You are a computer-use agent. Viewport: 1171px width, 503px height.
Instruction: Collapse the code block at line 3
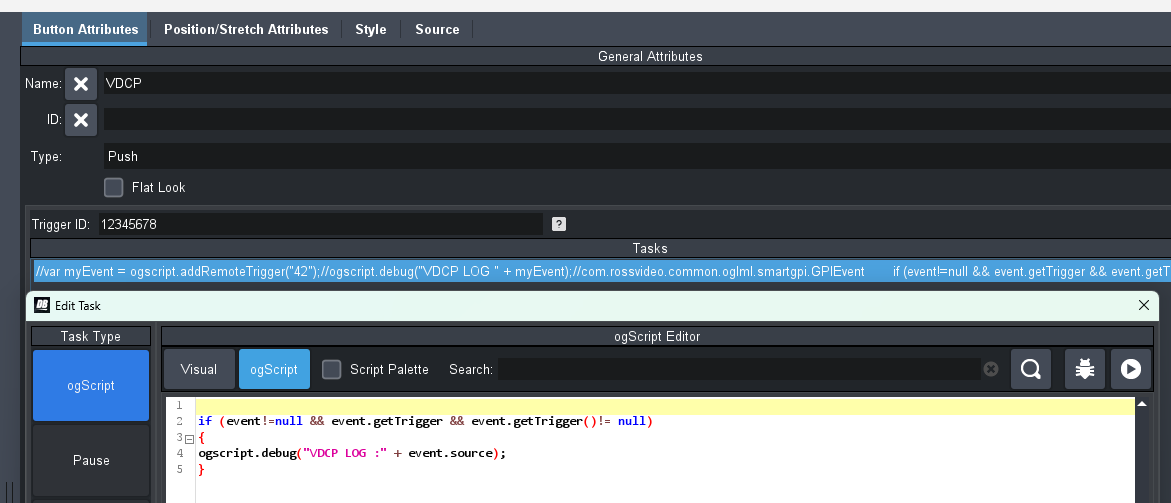[189, 438]
